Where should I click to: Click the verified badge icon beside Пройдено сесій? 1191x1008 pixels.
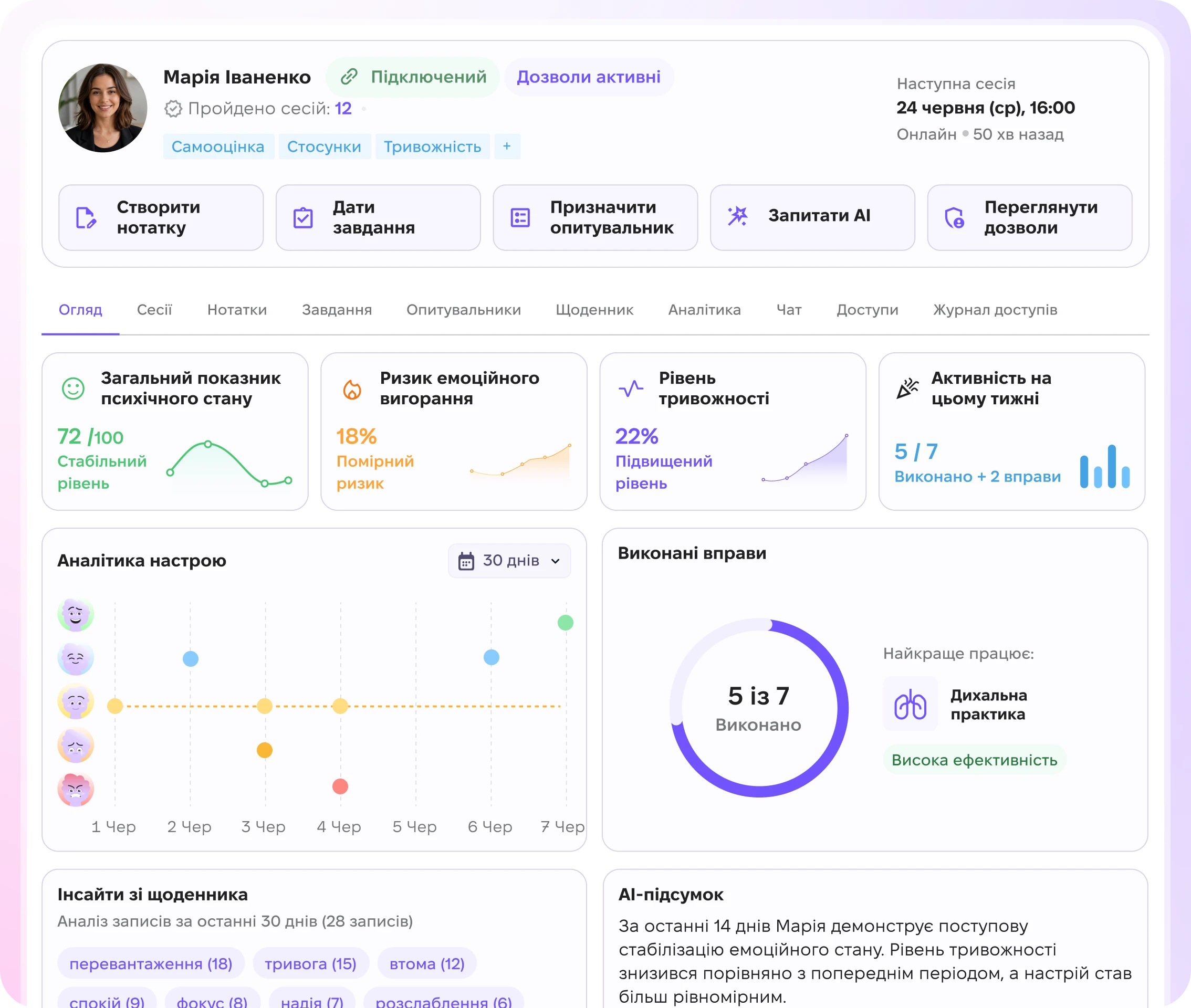(173, 109)
